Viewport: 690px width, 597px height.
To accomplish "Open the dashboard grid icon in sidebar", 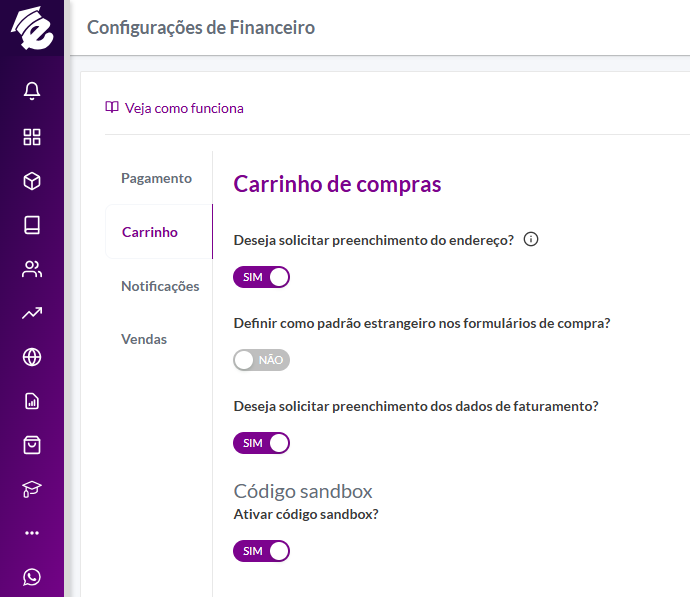I will tap(32, 137).
